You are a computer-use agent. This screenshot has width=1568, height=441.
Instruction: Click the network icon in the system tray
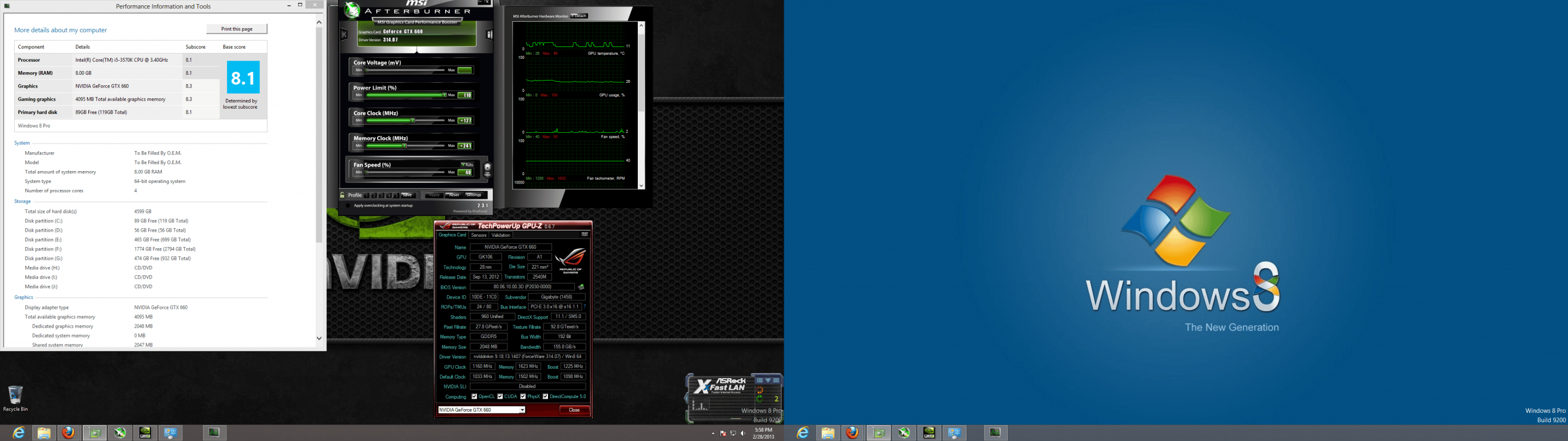[734, 434]
